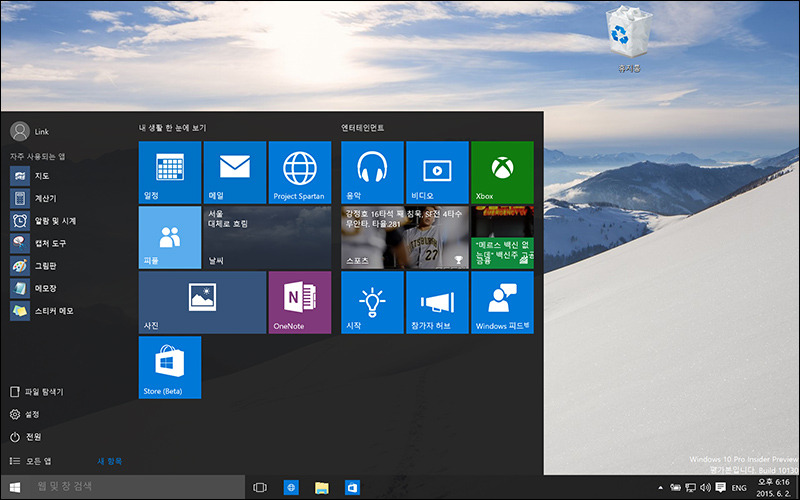The height and width of the screenshot is (500, 800).
Task: Open the 메일 mail tile
Action: click(235, 172)
